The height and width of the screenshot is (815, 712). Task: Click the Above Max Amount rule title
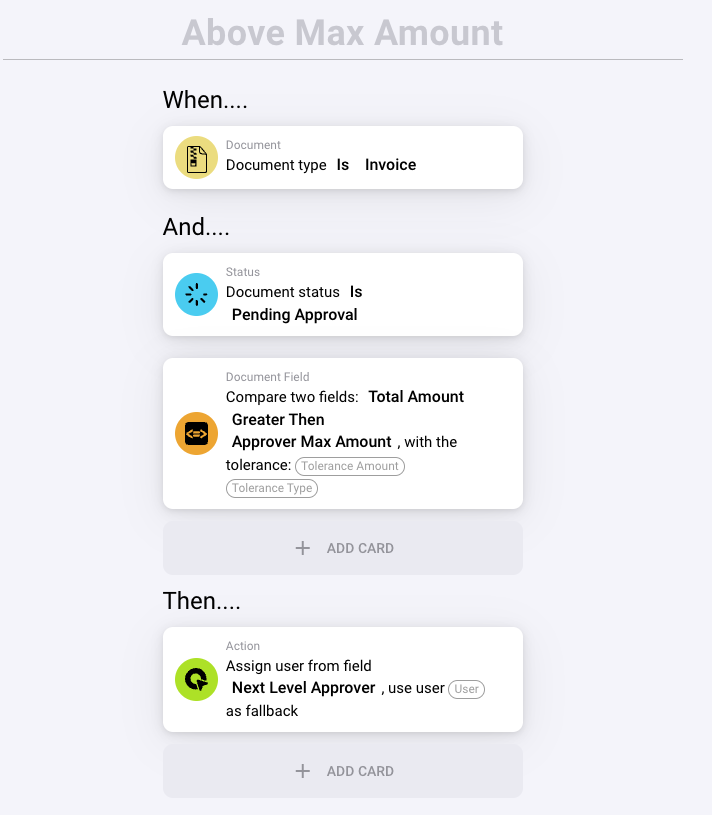click(343, 33)
